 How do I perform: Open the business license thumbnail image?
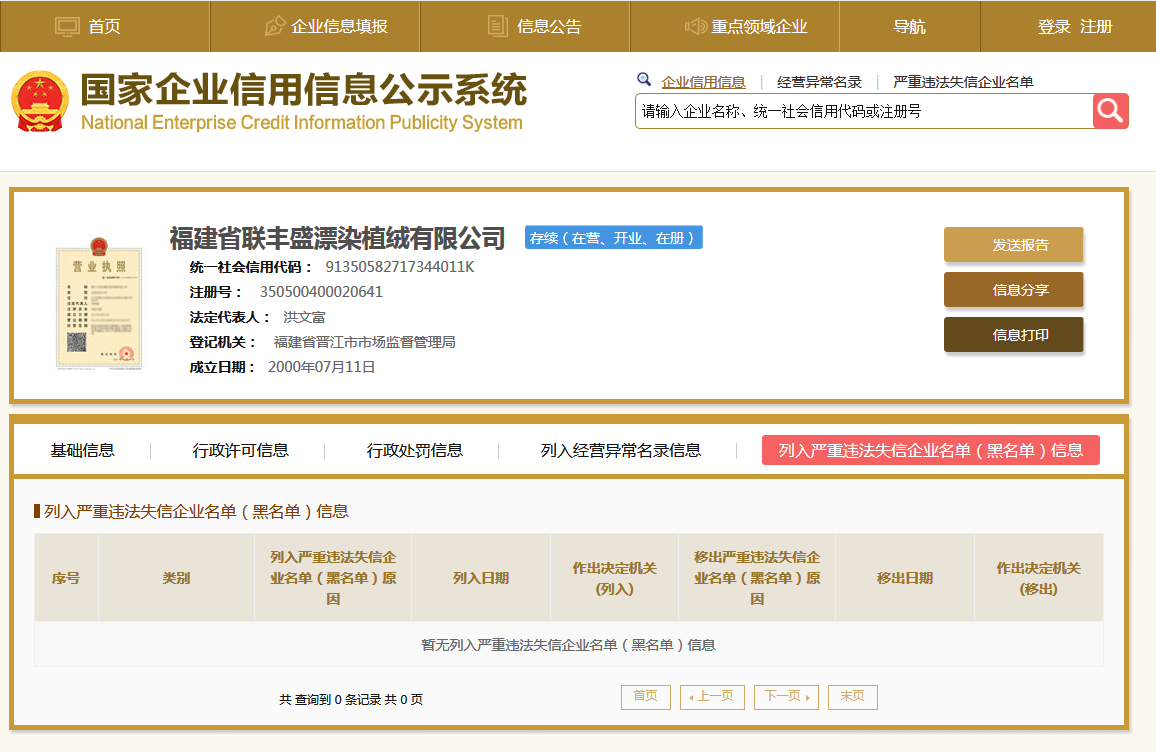98,303
